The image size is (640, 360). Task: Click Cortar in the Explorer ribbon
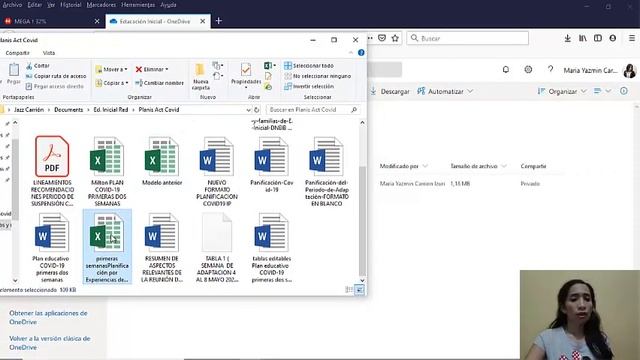click(x=38, y=66)
